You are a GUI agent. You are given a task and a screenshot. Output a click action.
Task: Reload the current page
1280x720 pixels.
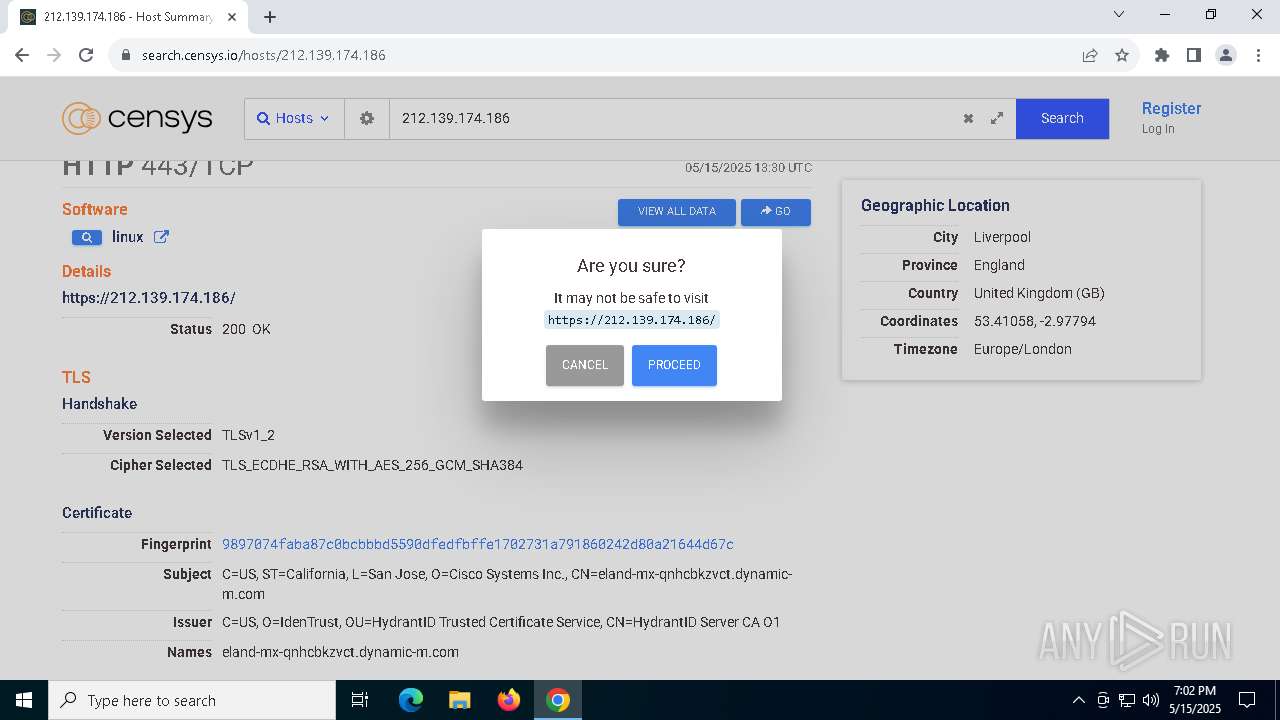point(86,55)
